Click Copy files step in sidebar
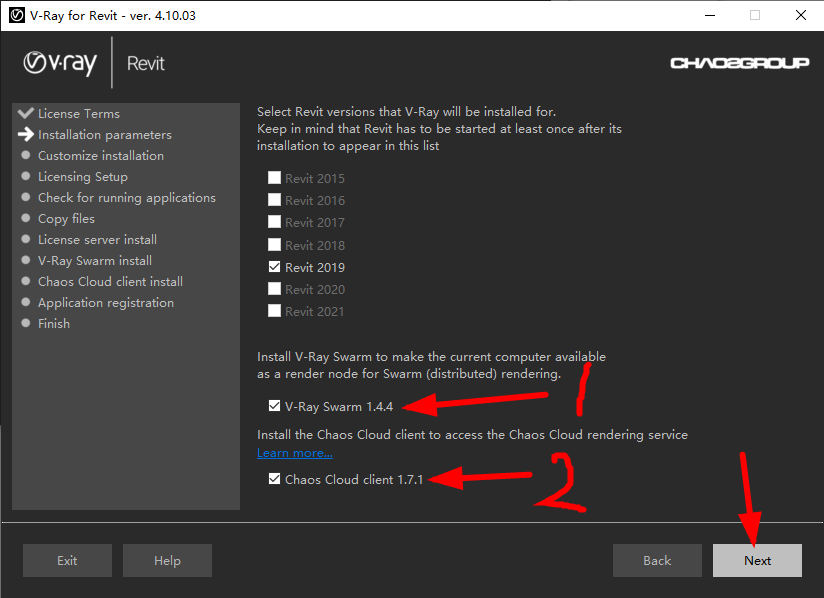 point(66,219)
